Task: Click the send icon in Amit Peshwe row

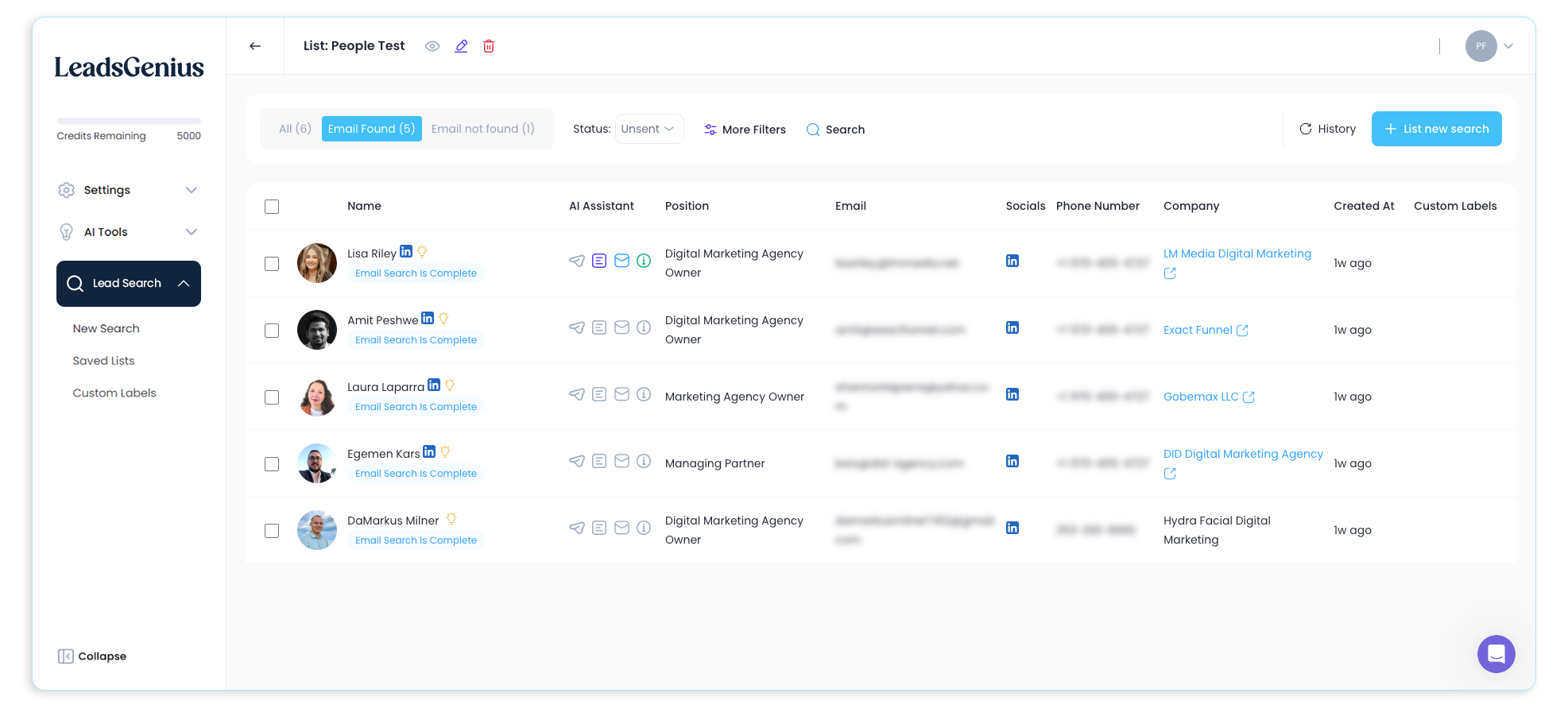Action: coord(577,327)
